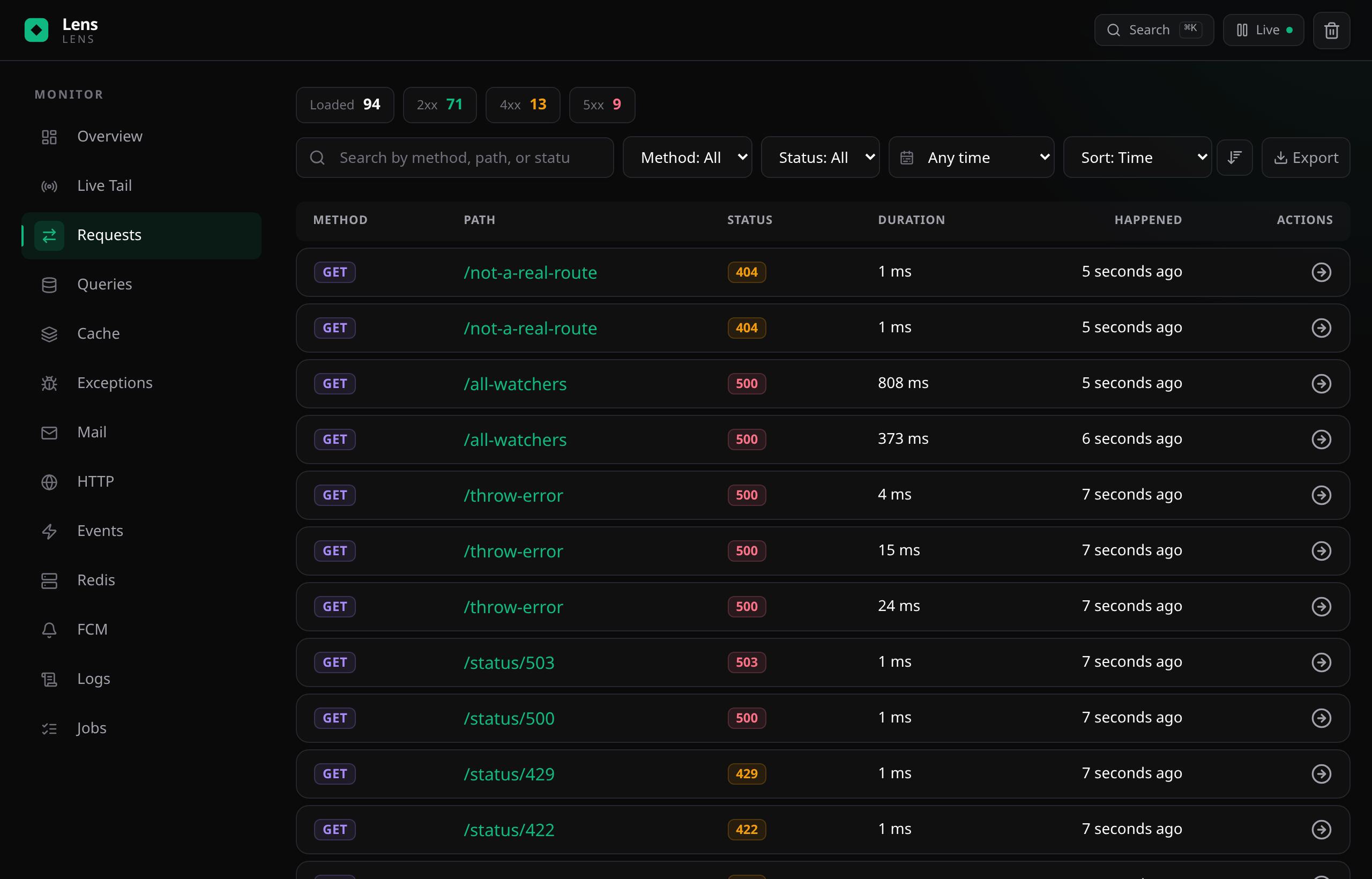Screen dimensions: 1372x879
Task: Open the Sort: Time dropdown
Action: tap(1137, 158)
